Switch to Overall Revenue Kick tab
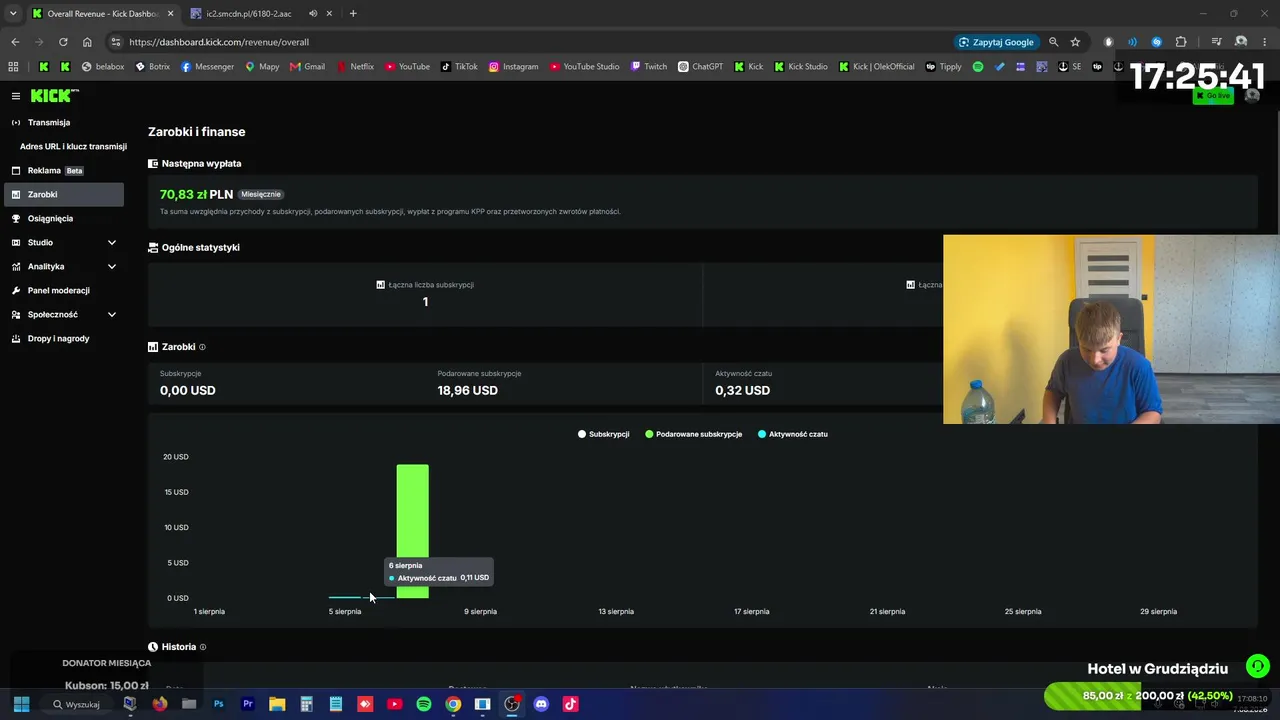 click(x=102, y=14)
